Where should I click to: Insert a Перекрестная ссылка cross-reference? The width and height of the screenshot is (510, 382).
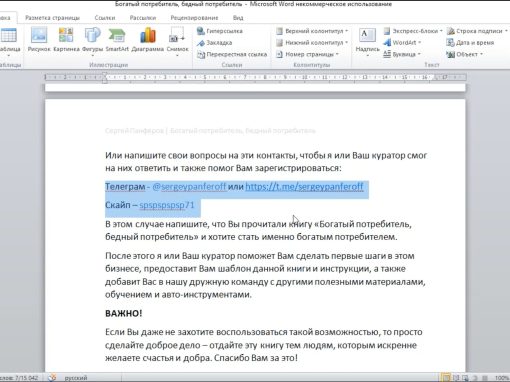[x=232, y=54]
